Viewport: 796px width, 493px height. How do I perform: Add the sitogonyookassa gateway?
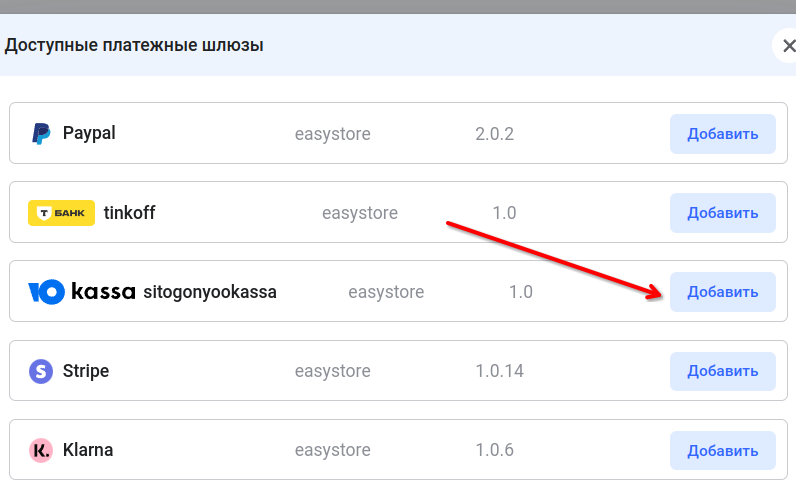click(722, 292)
